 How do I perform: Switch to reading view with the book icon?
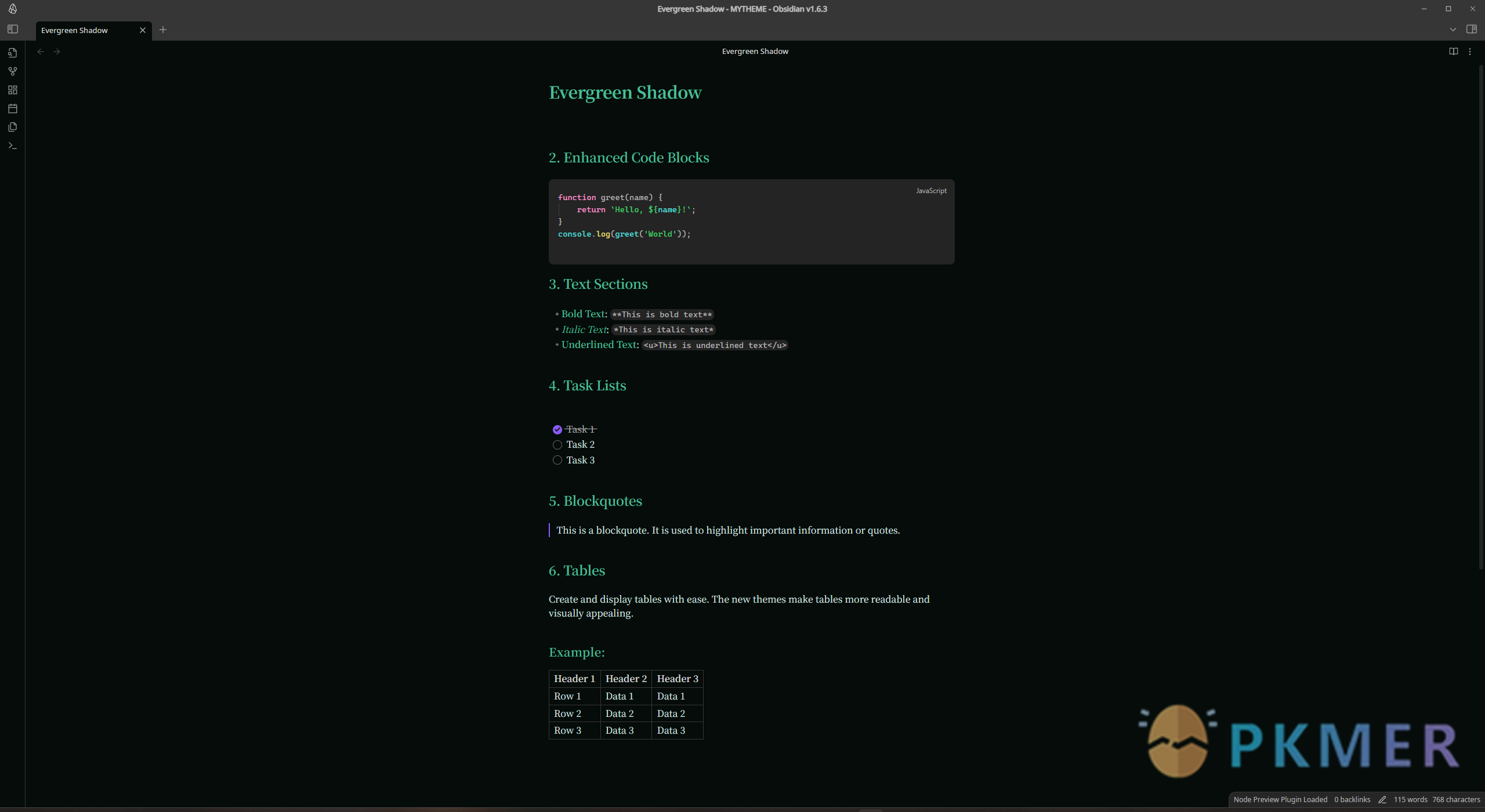point(1454,52)
